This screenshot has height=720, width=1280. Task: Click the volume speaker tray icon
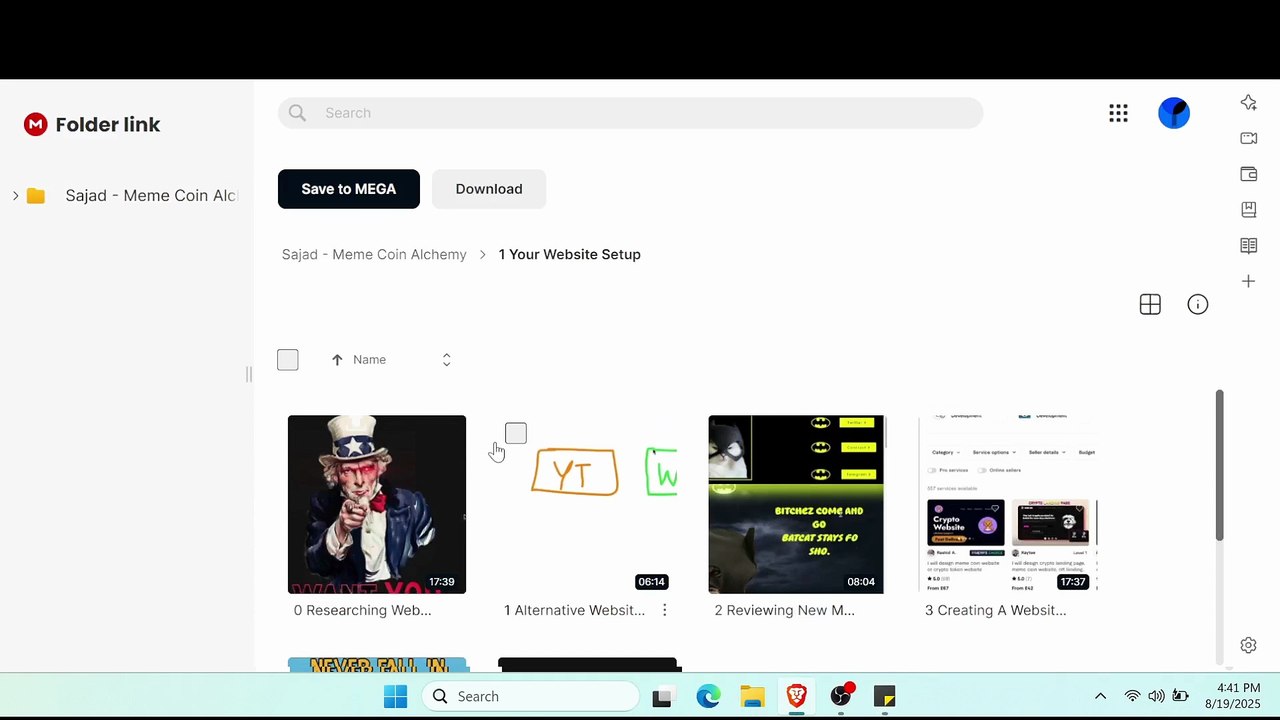click(1156, 696)
